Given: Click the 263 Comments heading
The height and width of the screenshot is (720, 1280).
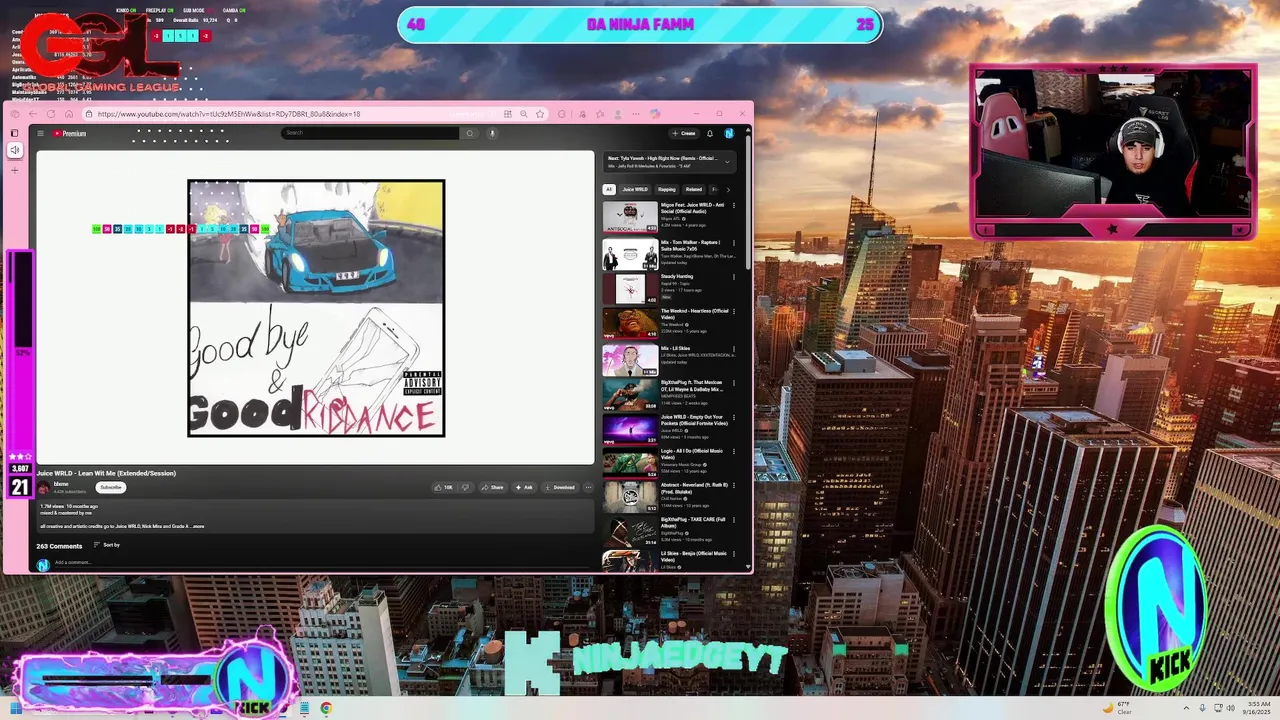Looking at the screenshot, I should click(59, 546).
